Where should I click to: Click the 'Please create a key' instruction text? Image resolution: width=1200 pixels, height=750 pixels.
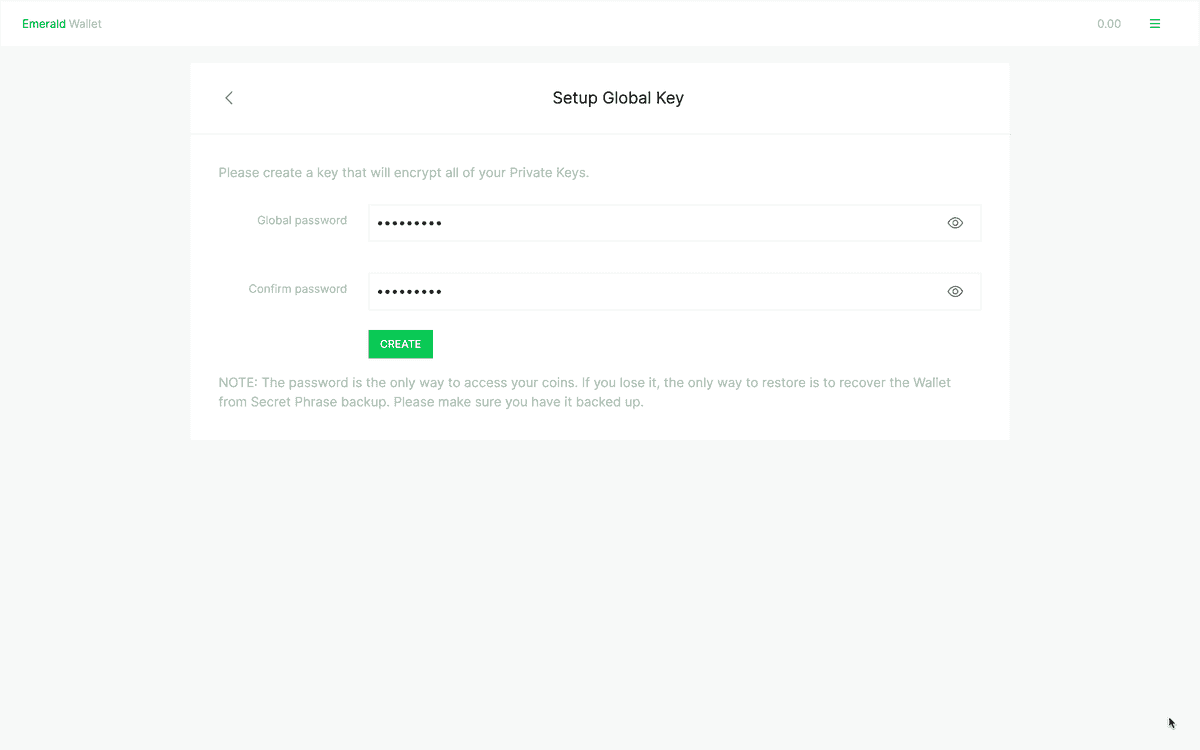(x=403, y=172)
